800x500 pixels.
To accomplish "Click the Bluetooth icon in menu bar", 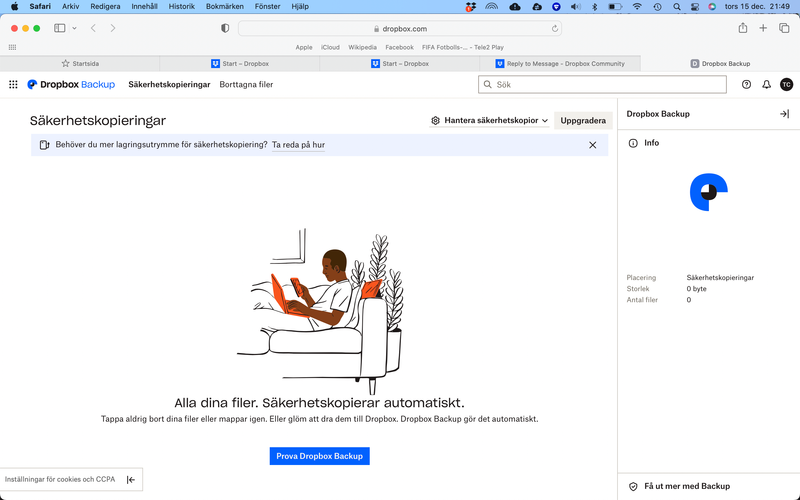I will point(594,7).
